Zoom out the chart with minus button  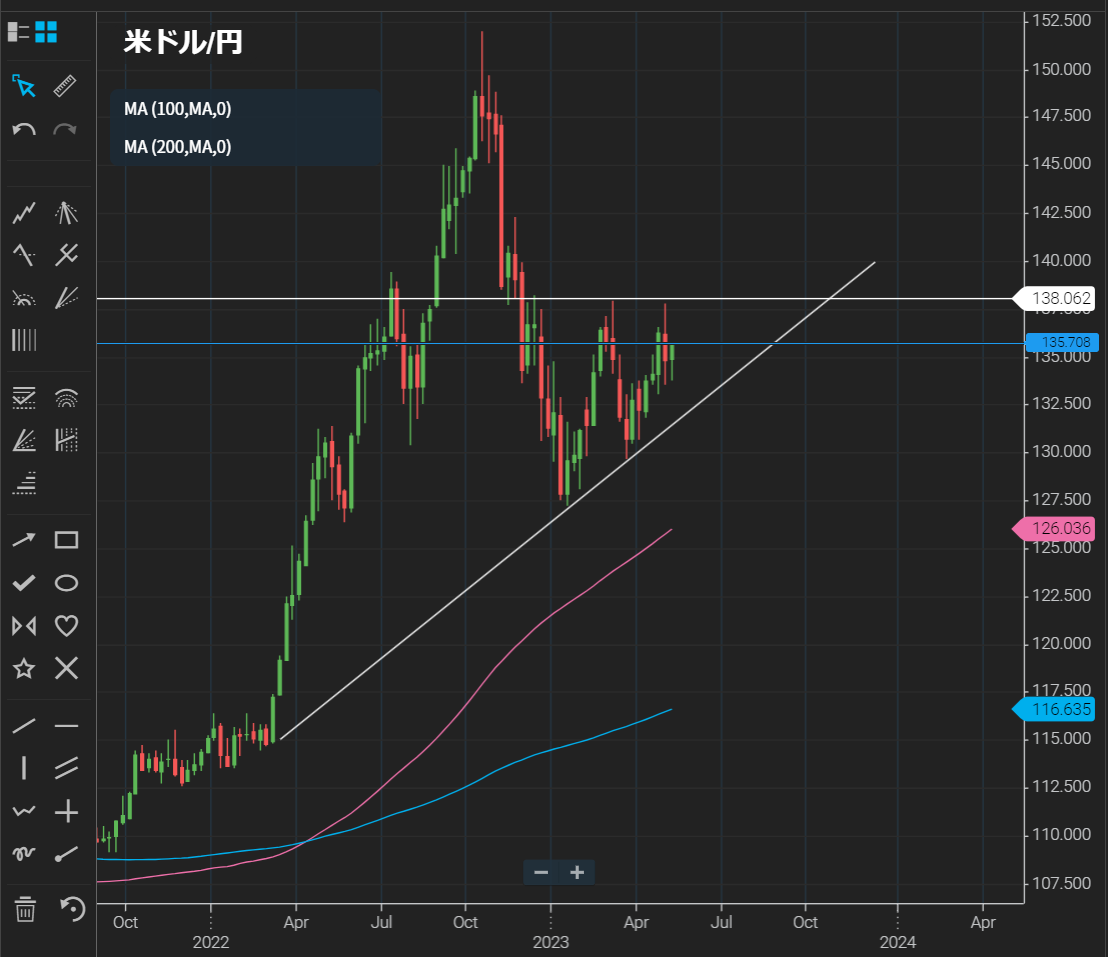541,872
